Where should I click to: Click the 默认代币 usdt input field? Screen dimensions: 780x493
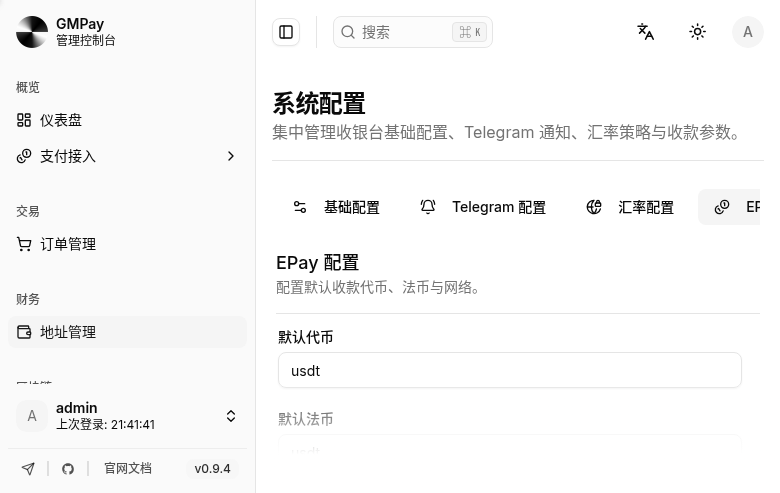tap(510, 370)
